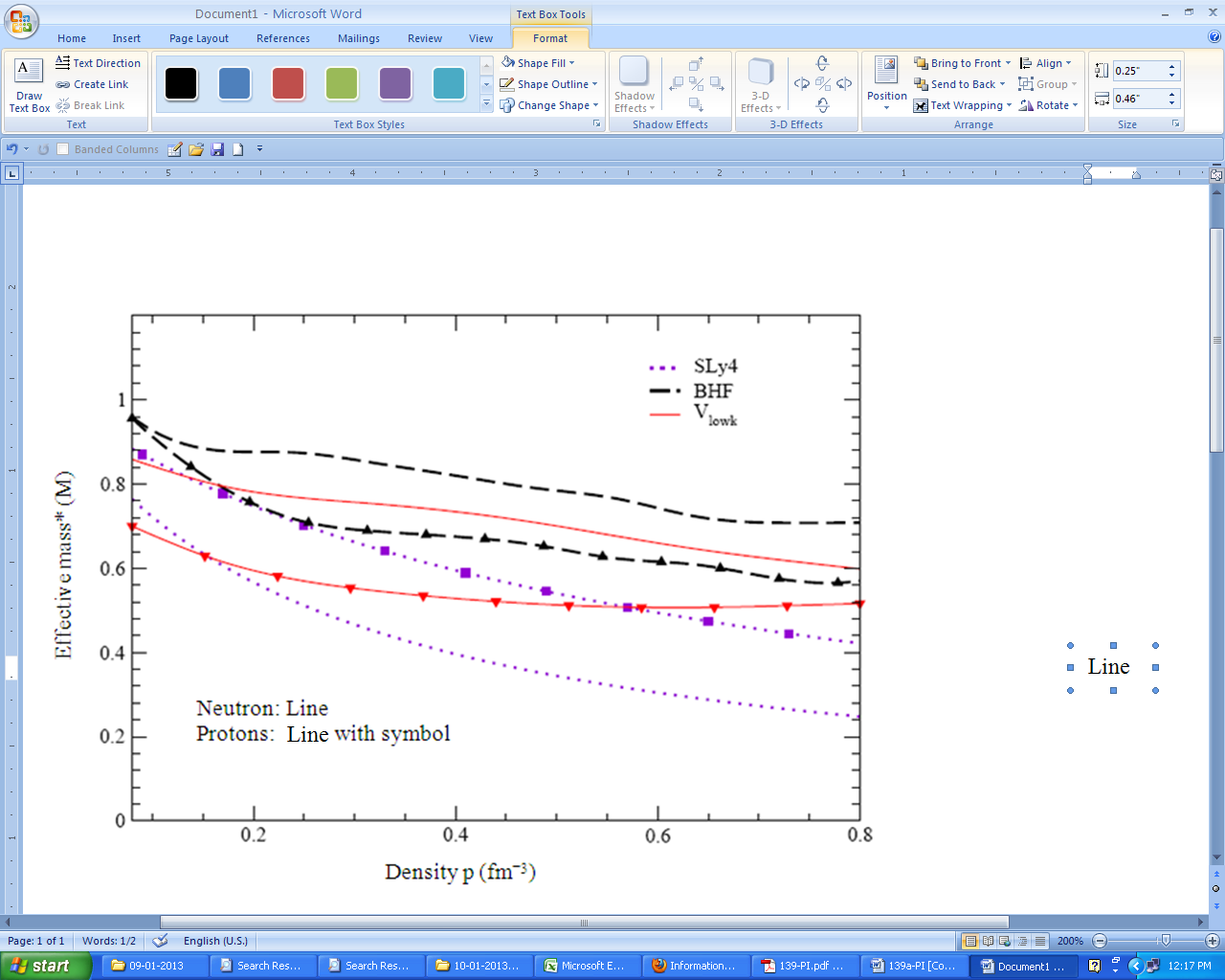
Task: Switch to Full Screen Reading view
Action: click(x=988, y=941)
